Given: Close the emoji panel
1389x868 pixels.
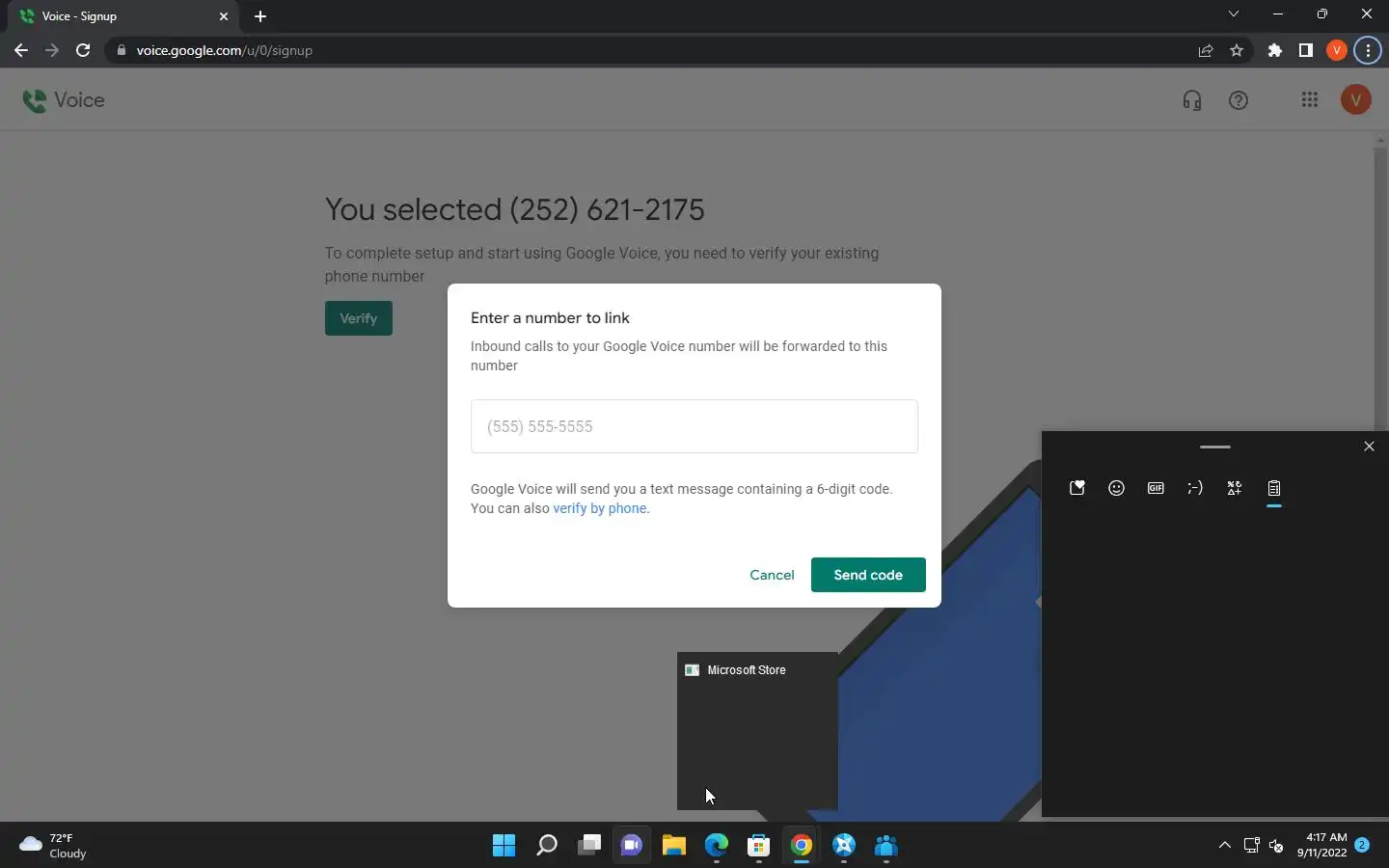Looking at the screenshot, I should (x=1369, y=447).
